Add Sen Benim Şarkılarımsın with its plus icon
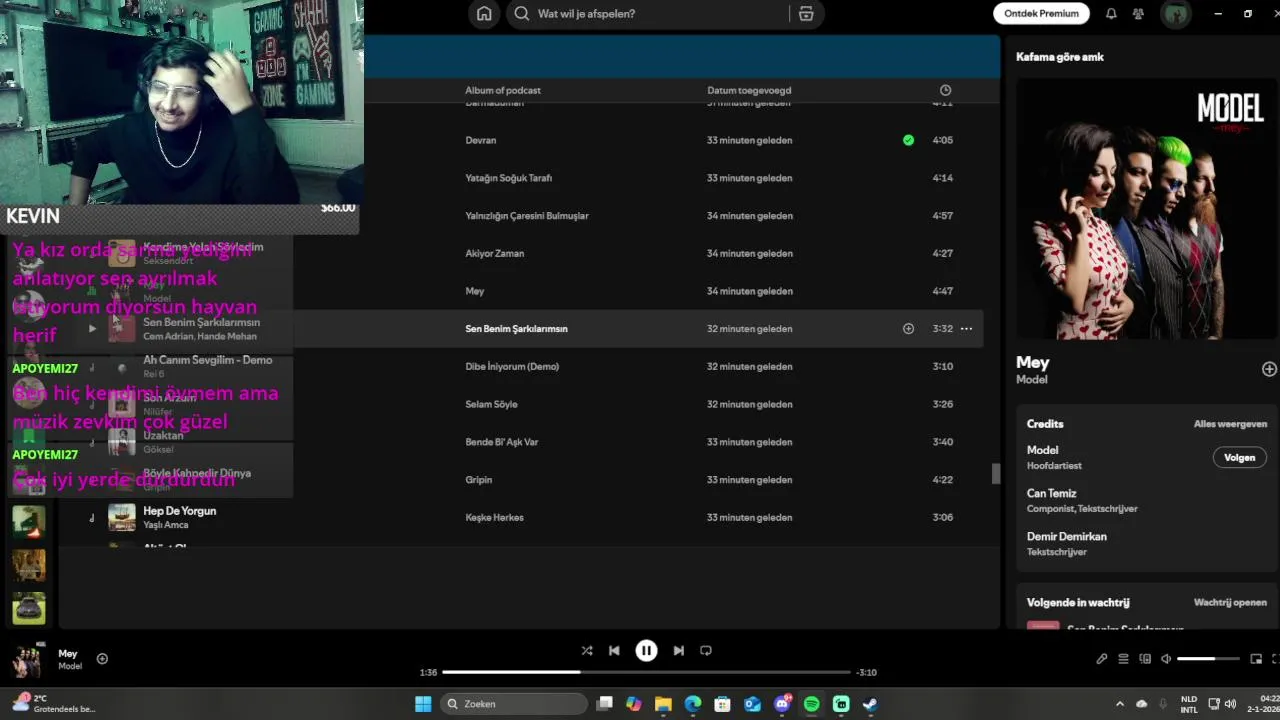1280x720 pixels. click(x=908, y=328)
